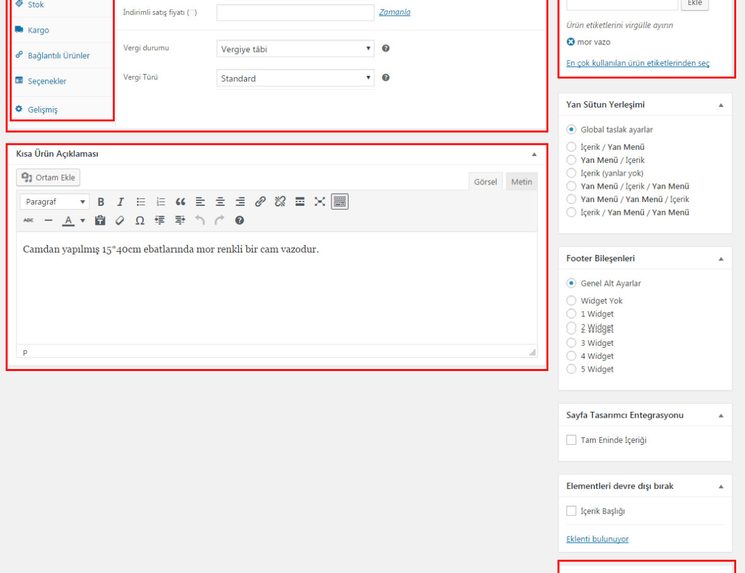The image size is (745, 573).
Task: Select Widget Yok footer option
Action: click(x=571, y=300)
